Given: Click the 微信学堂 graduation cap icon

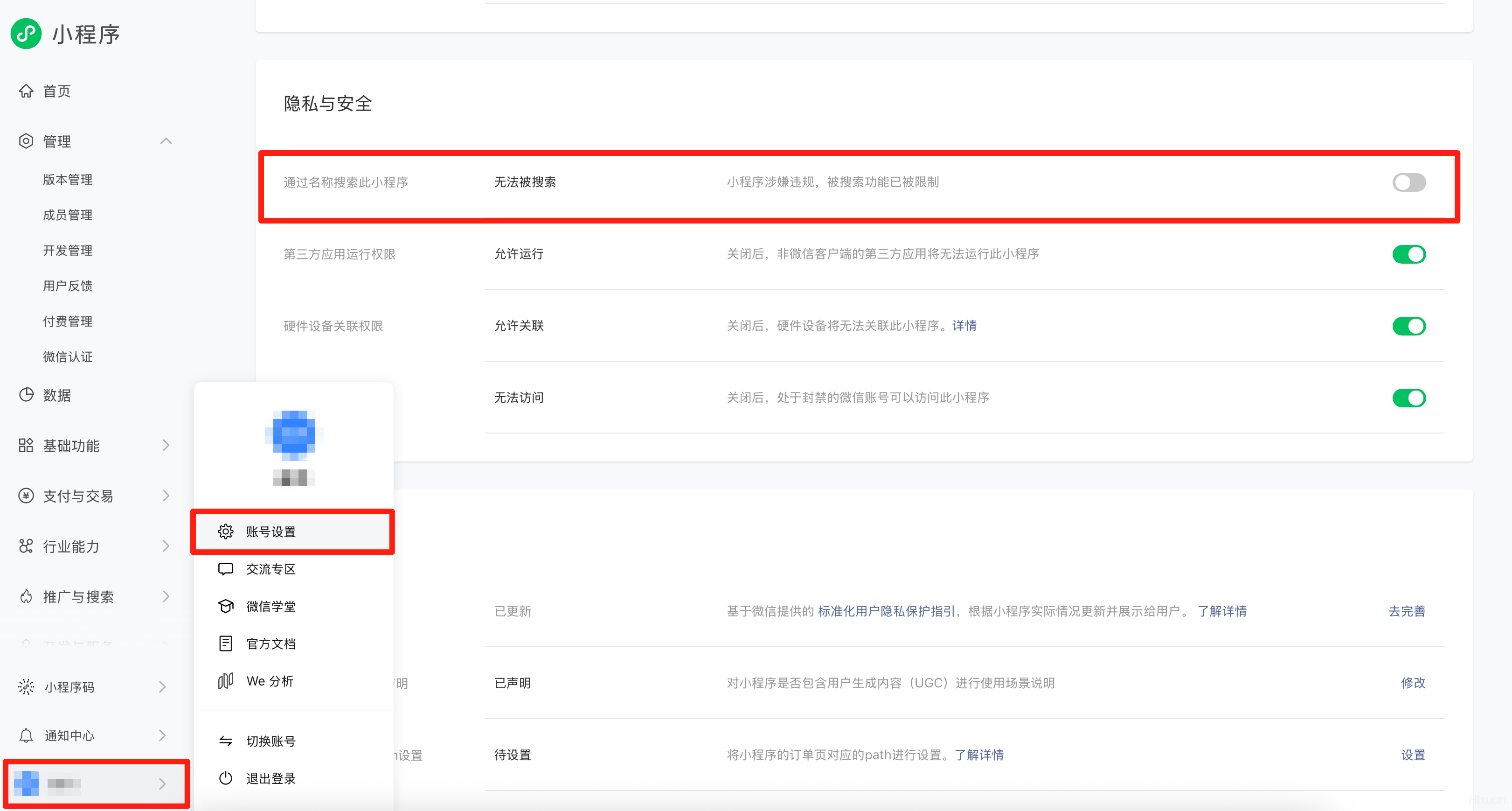Looking at the screenshot, I should (x=225, y=606).
